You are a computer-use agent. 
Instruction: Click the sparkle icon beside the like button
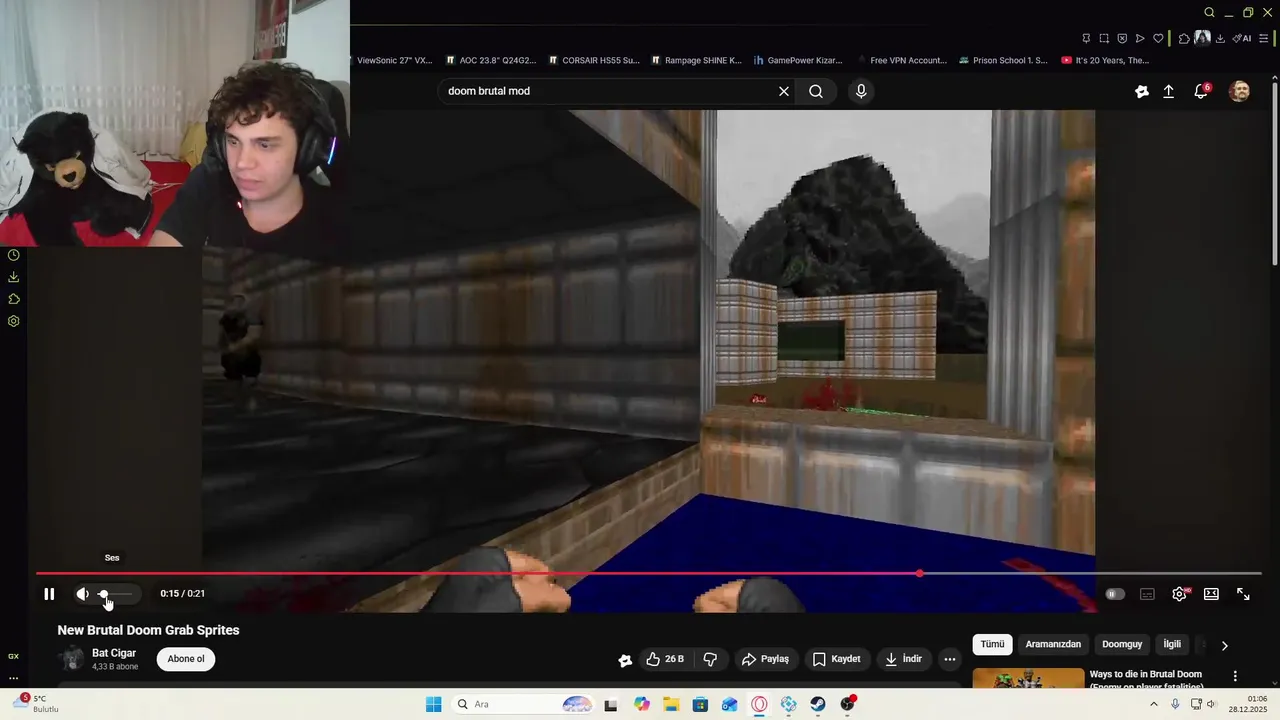pyautogui.click(x=625, y=660)
